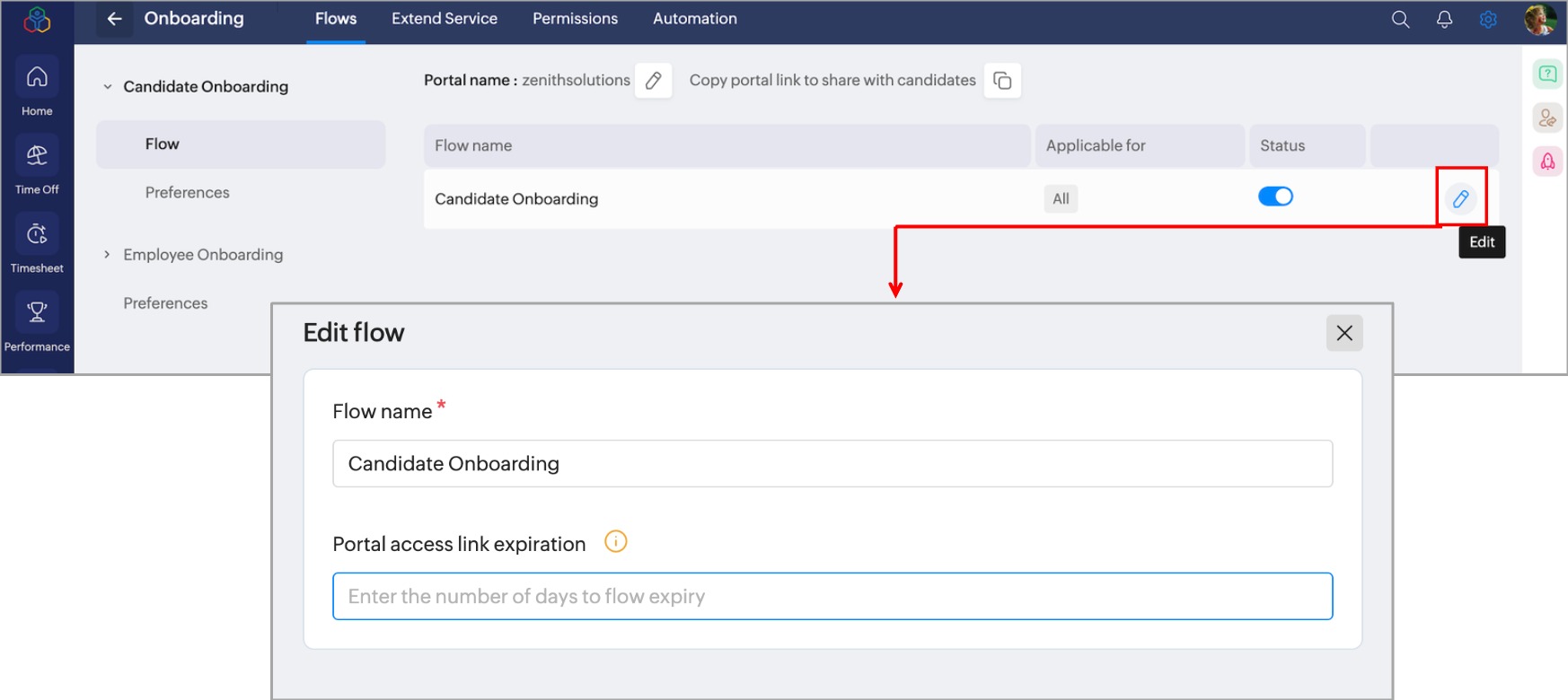The width and height of the screenshot is (1568, 700).
Task: Open the Automation tab
Action: (x=694, y=19)
